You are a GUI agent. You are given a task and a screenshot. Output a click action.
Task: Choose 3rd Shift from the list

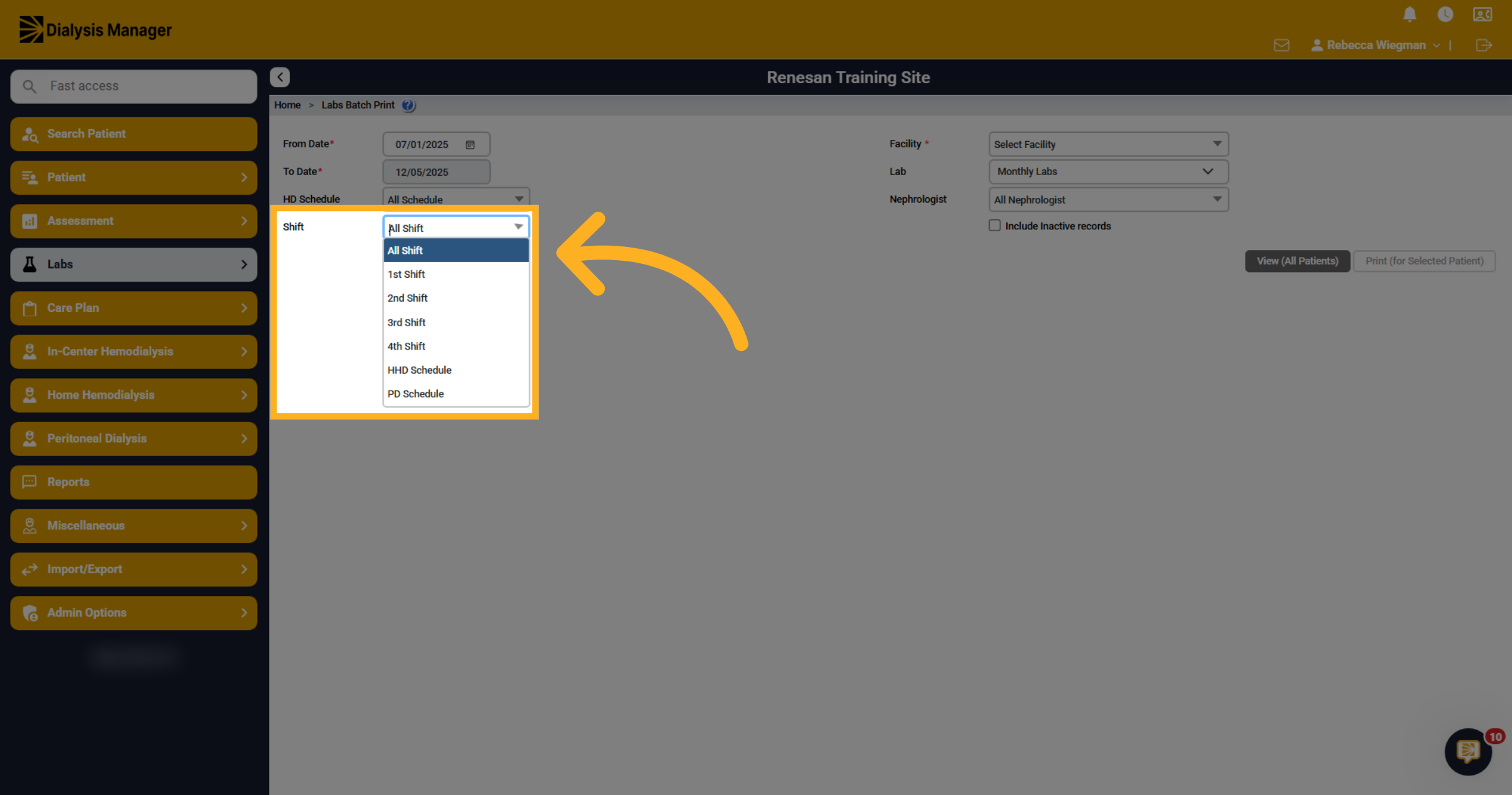[456, 322]
